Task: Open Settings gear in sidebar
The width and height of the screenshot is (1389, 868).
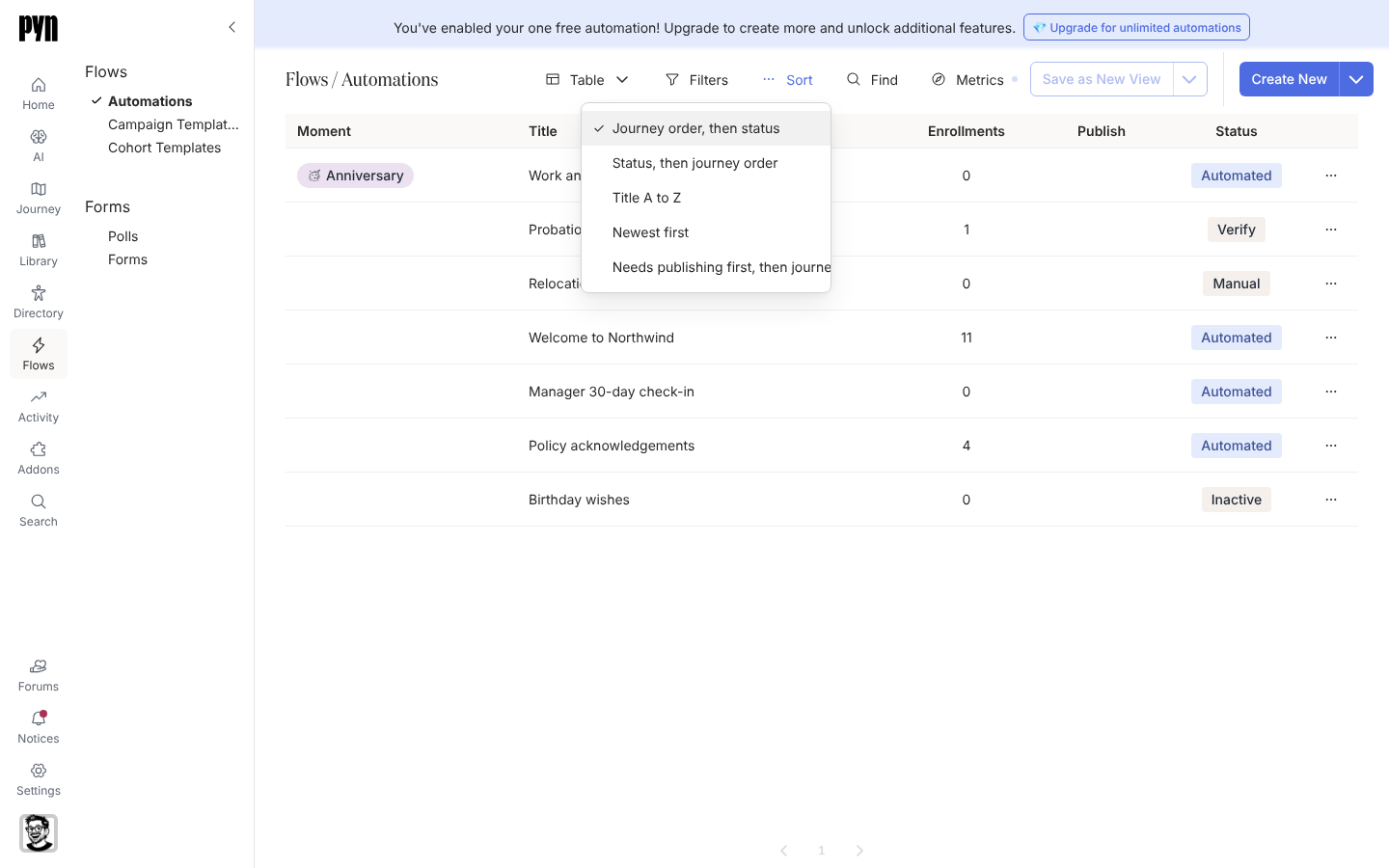Action: point(39,779)
